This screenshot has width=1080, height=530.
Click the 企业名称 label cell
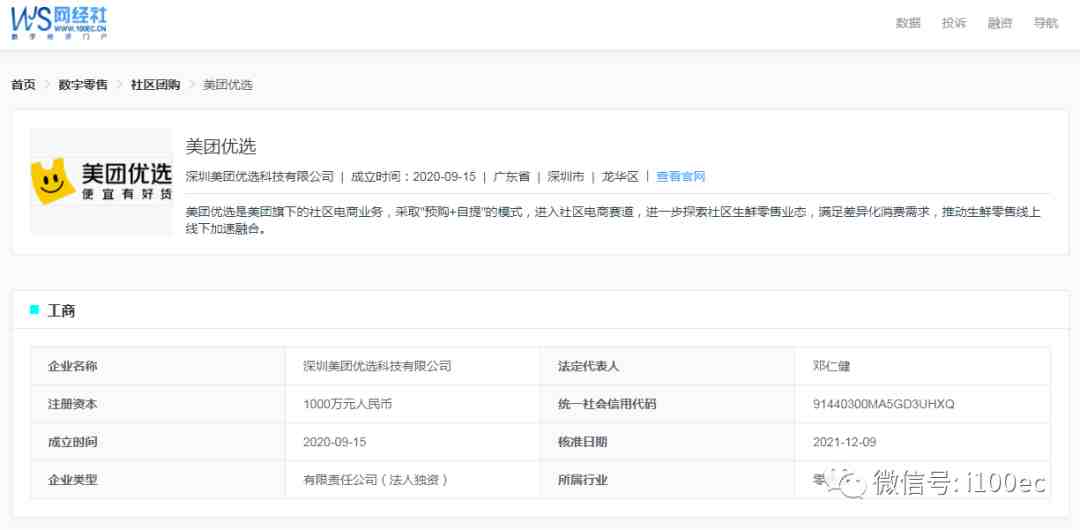pos(158,366)
